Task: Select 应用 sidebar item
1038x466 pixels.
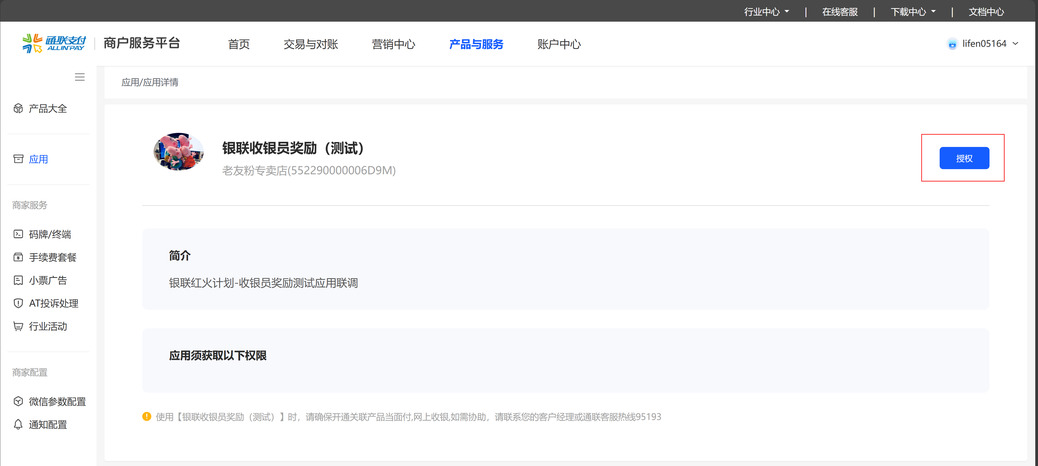Action: click(x=38, y=160)
